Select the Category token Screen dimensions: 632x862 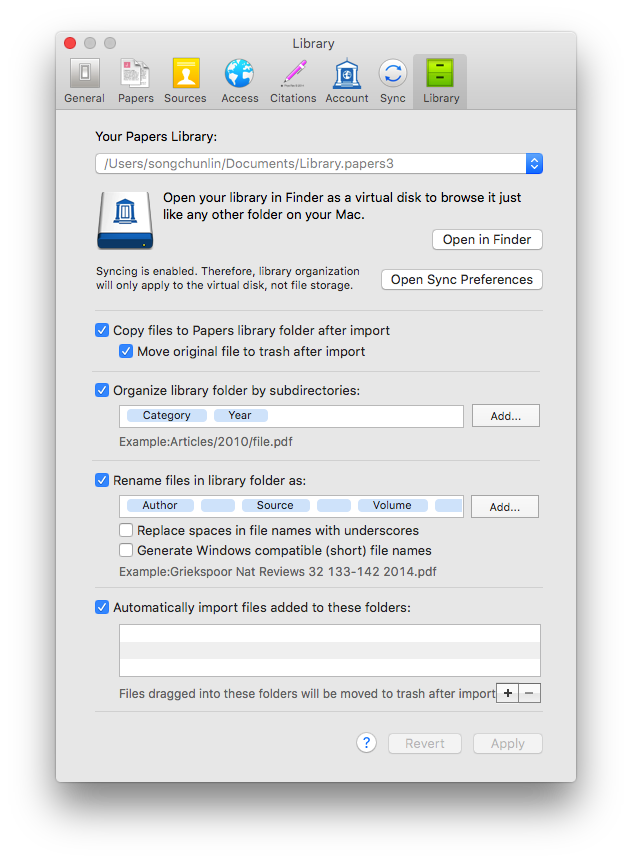coord(167,415)
